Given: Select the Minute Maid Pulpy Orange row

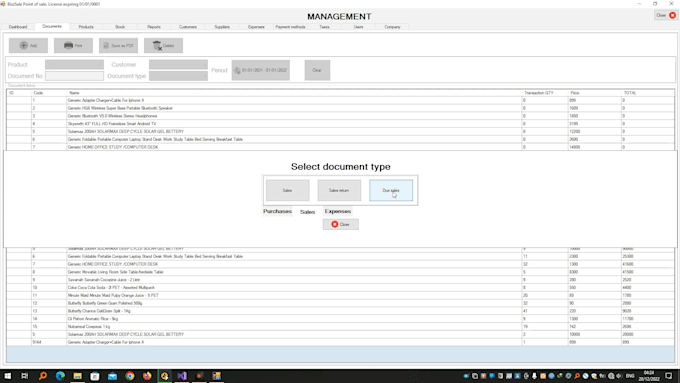Looking at the screenshot, I should click(x=340, y=295).
